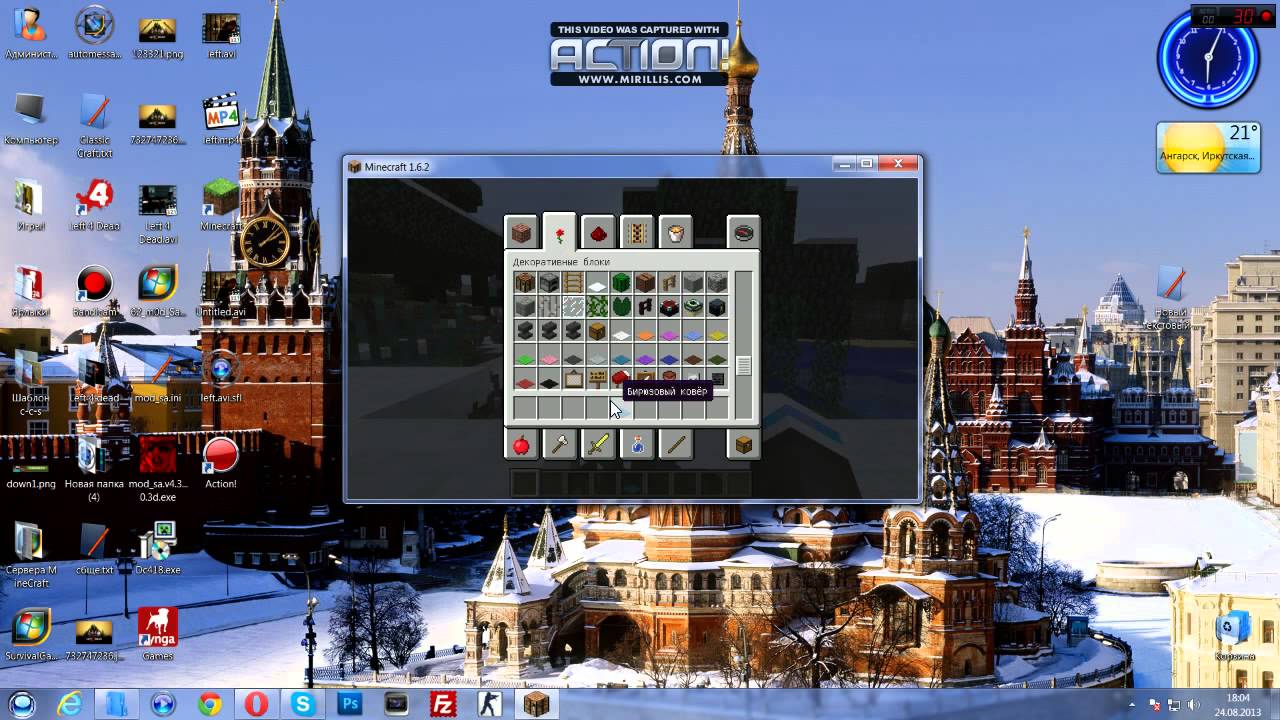This screenshot has height=720, width=1280.
Task: Open the Left 4 Dead desktop shortcut
Action: tap(94, 205)
